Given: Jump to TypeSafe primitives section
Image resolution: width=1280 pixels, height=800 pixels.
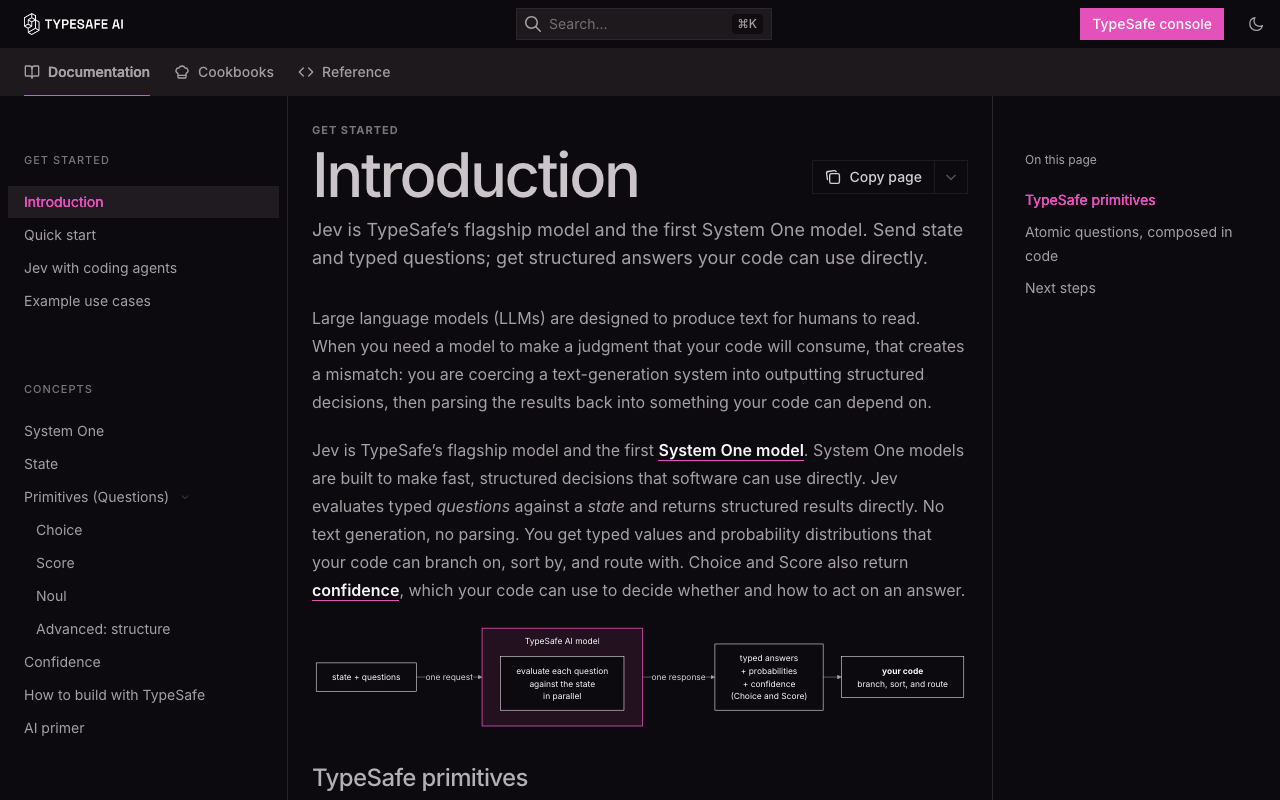Looking at the screenshot, I should coord(1090,200).
